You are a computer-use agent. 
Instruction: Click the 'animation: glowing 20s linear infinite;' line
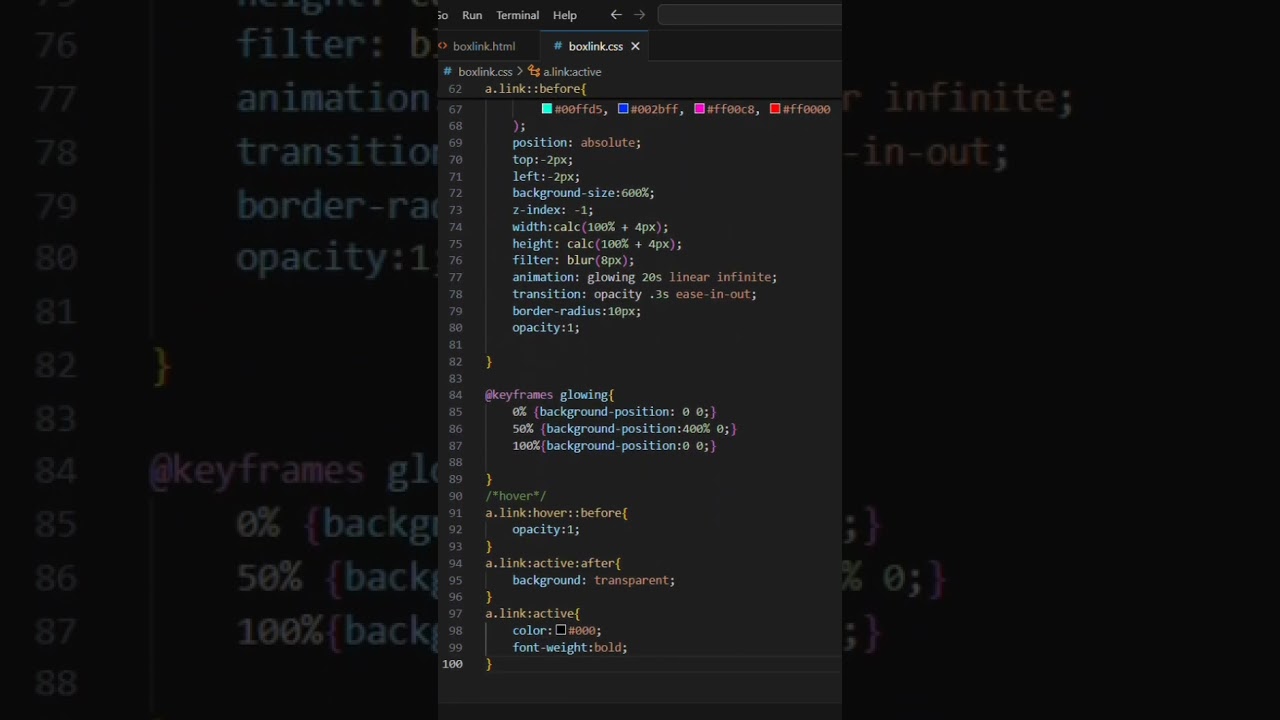645,277
